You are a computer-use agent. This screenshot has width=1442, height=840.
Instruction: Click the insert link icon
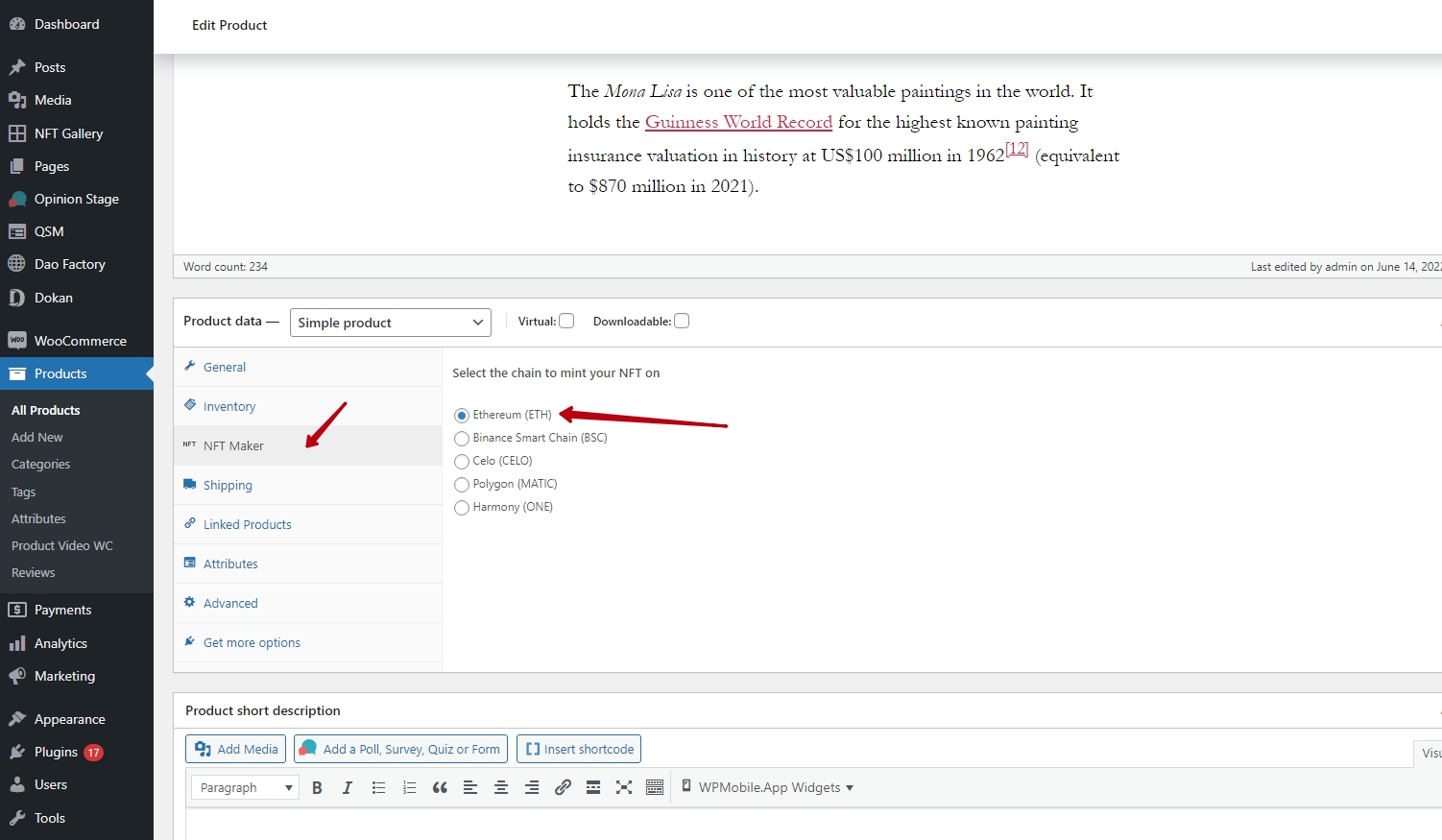pos(563,787)
